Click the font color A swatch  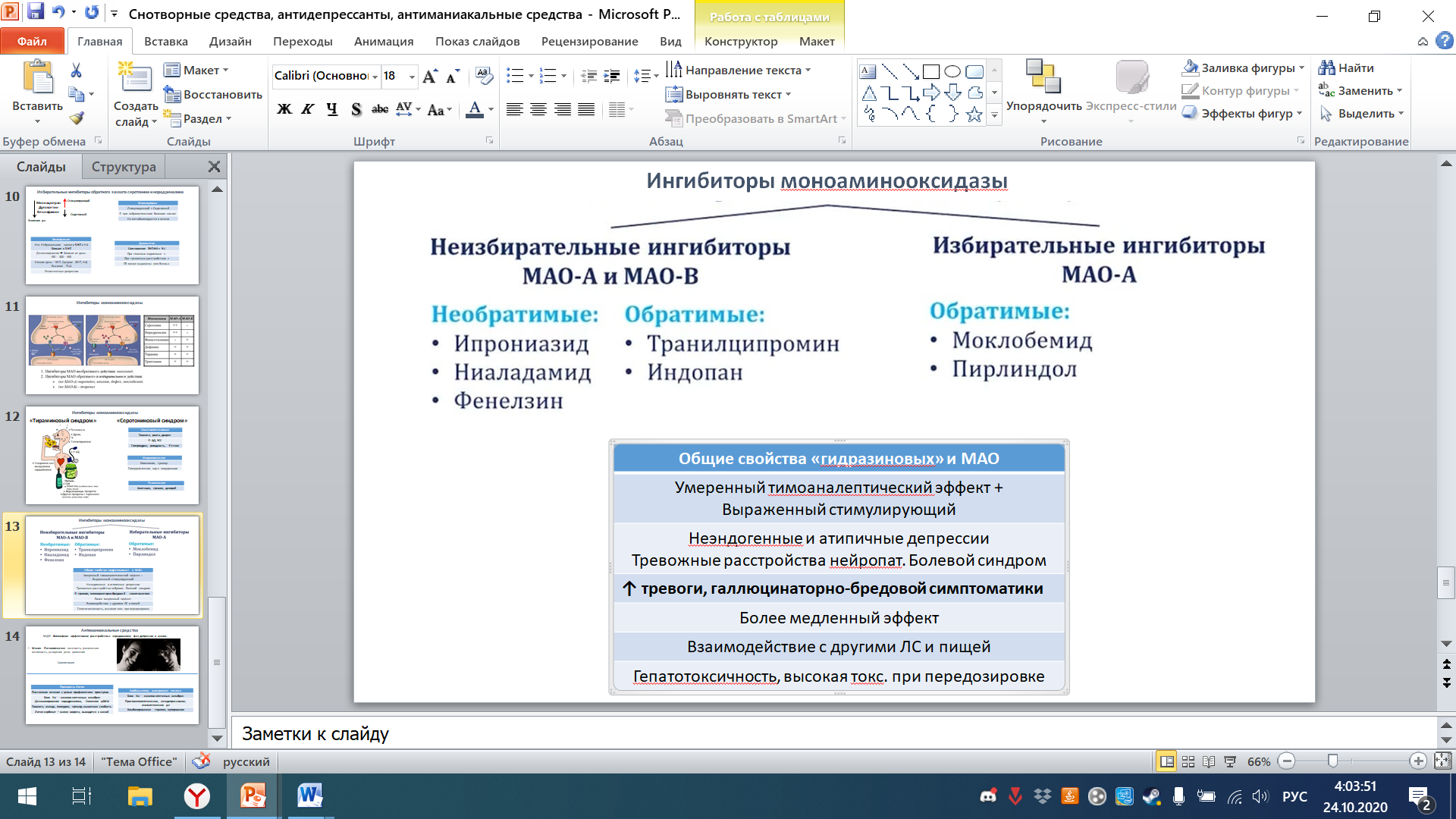tap(475, 109)
